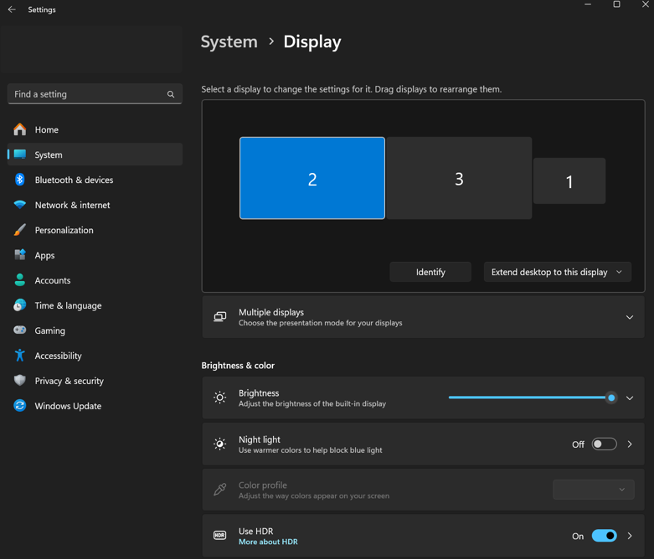Viewport: 654px width, 560px height.
Task: Click the Accessibility figure icon
Action: click(x=19, y=356)
